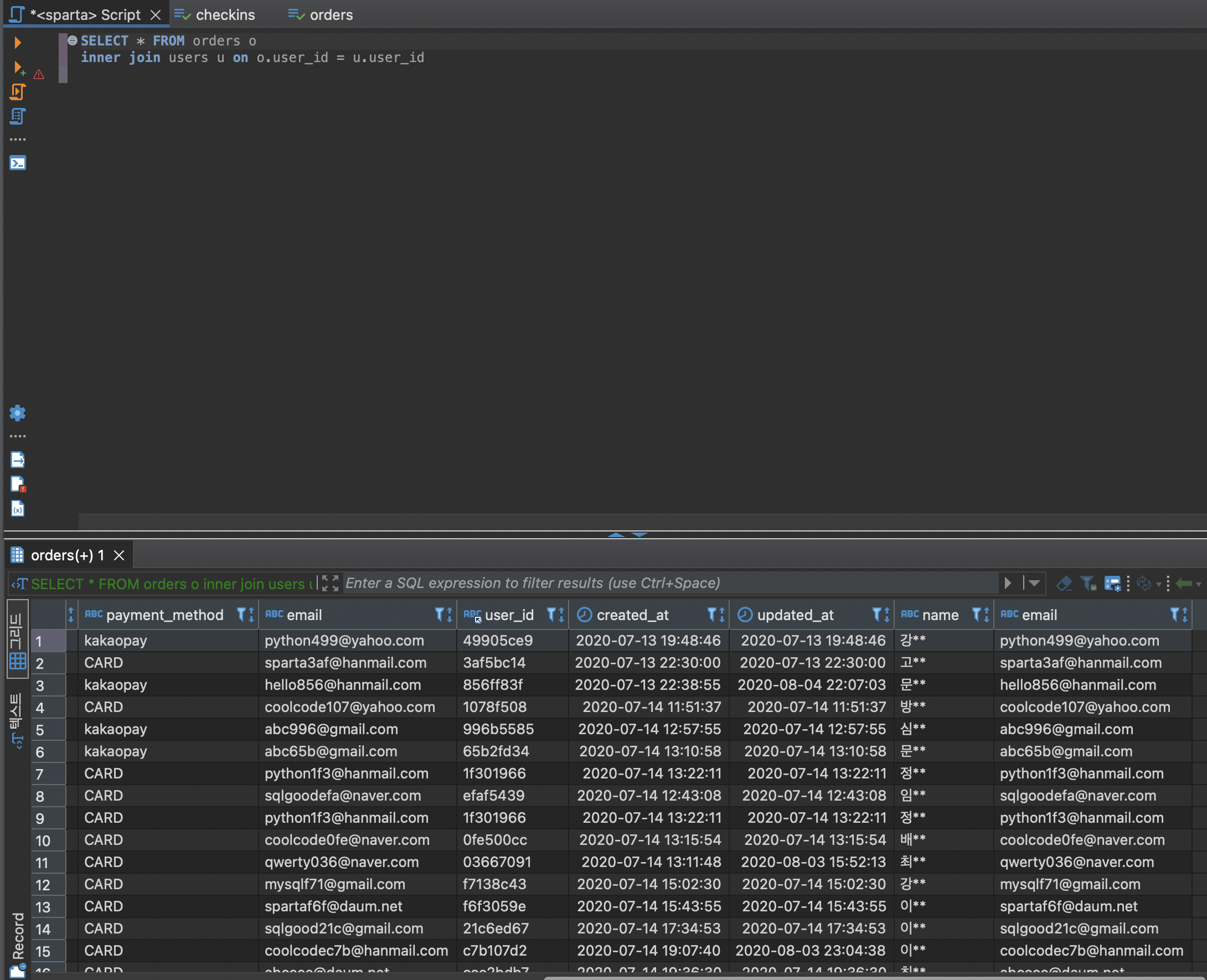Switch to the sparta Script tab
This screenshot has width=1207, height=980.
click(x=85, y=15)
